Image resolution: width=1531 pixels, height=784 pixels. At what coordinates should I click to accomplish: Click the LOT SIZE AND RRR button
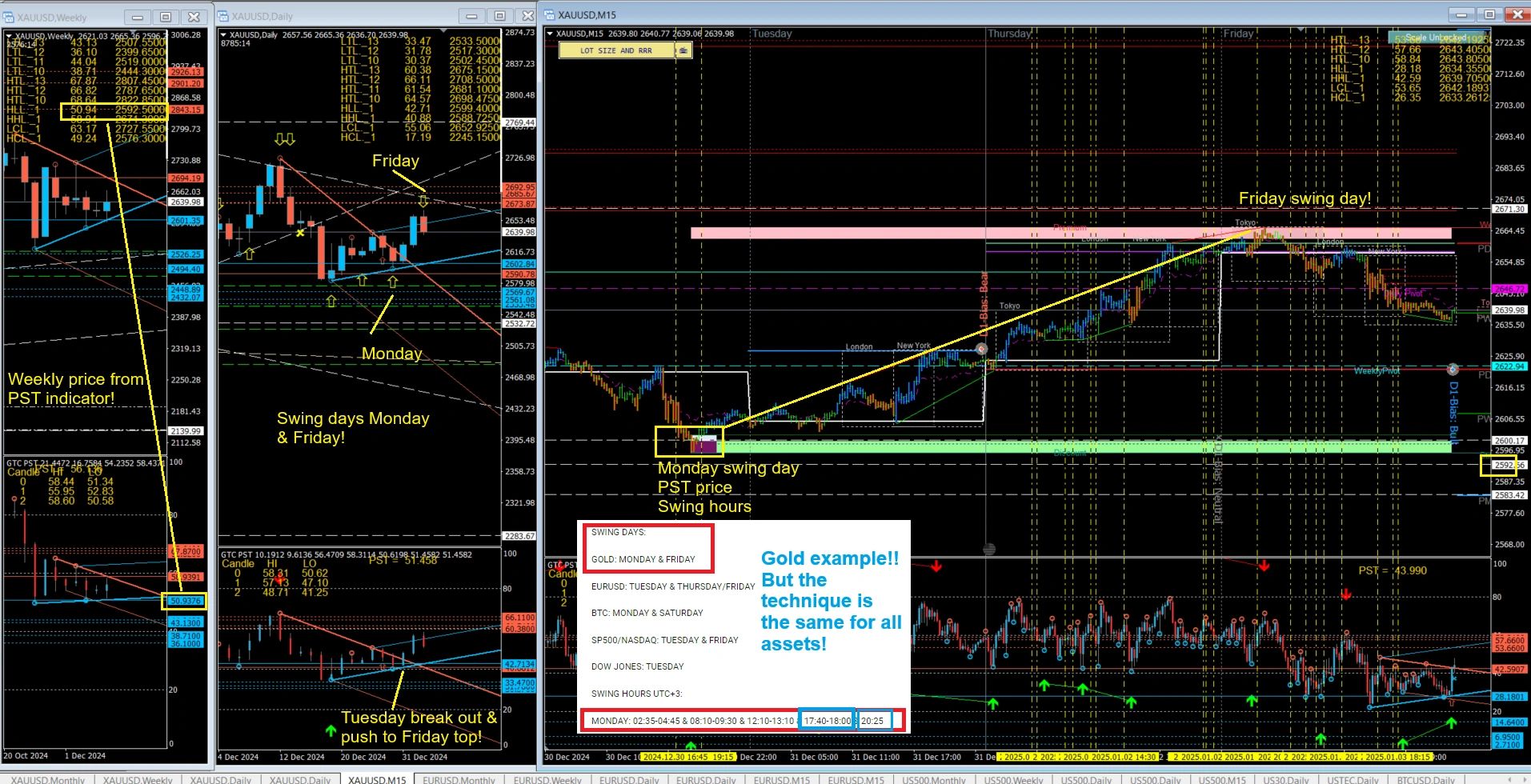click(x=616, y=50)
